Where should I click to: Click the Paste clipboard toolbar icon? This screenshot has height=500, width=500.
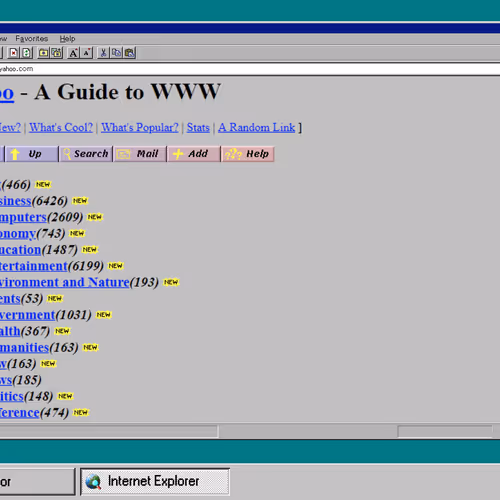[130, 53]
